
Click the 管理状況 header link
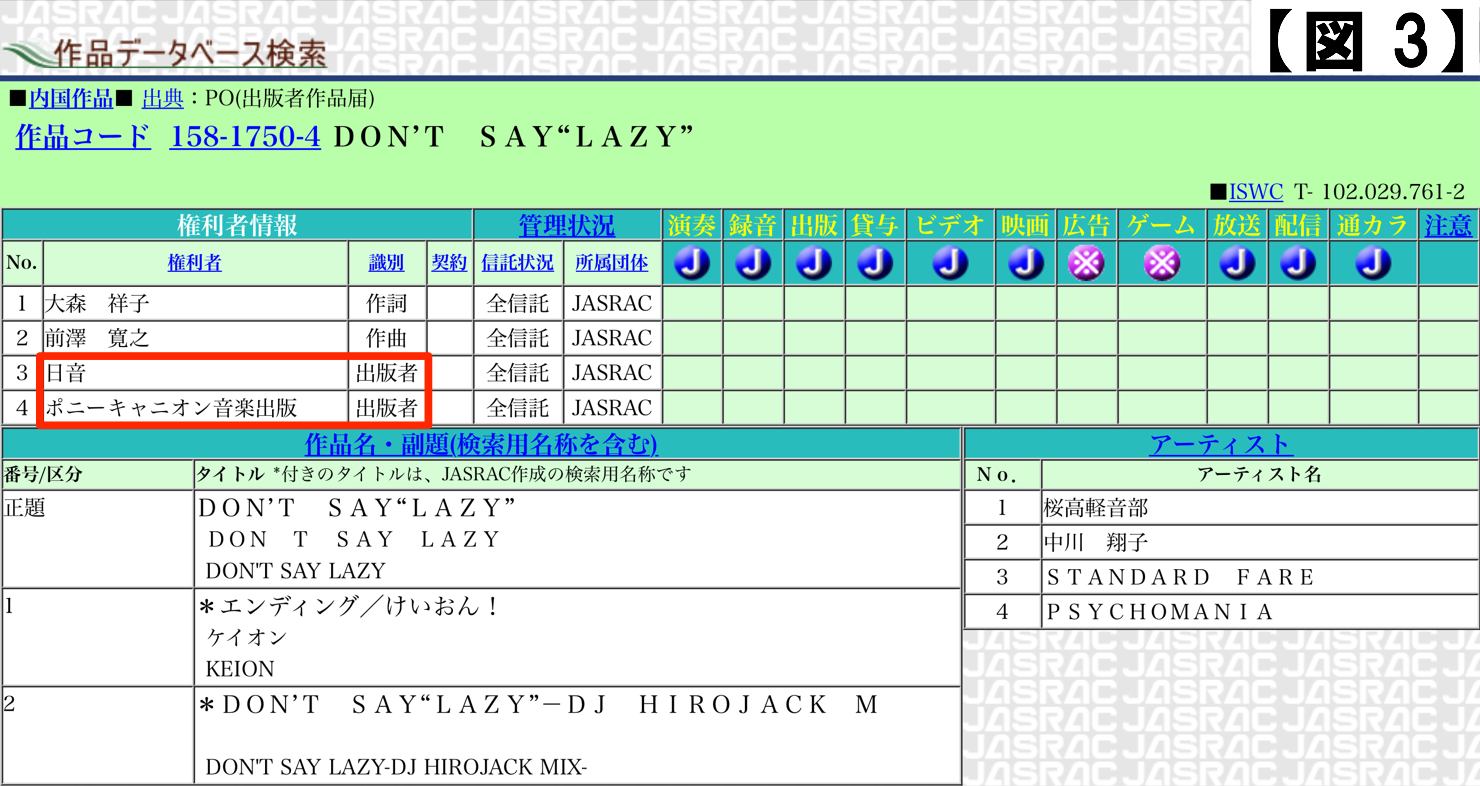pos(566,225)
